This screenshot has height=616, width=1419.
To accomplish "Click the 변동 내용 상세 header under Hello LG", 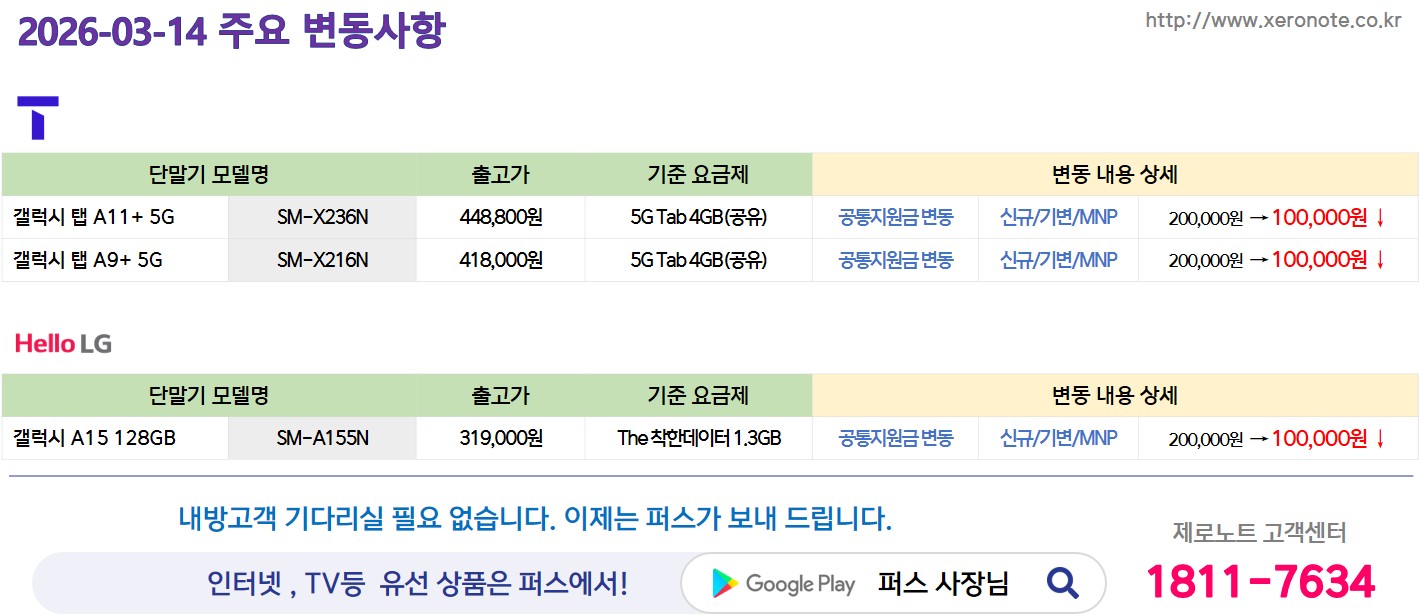I will [1114, 395].
